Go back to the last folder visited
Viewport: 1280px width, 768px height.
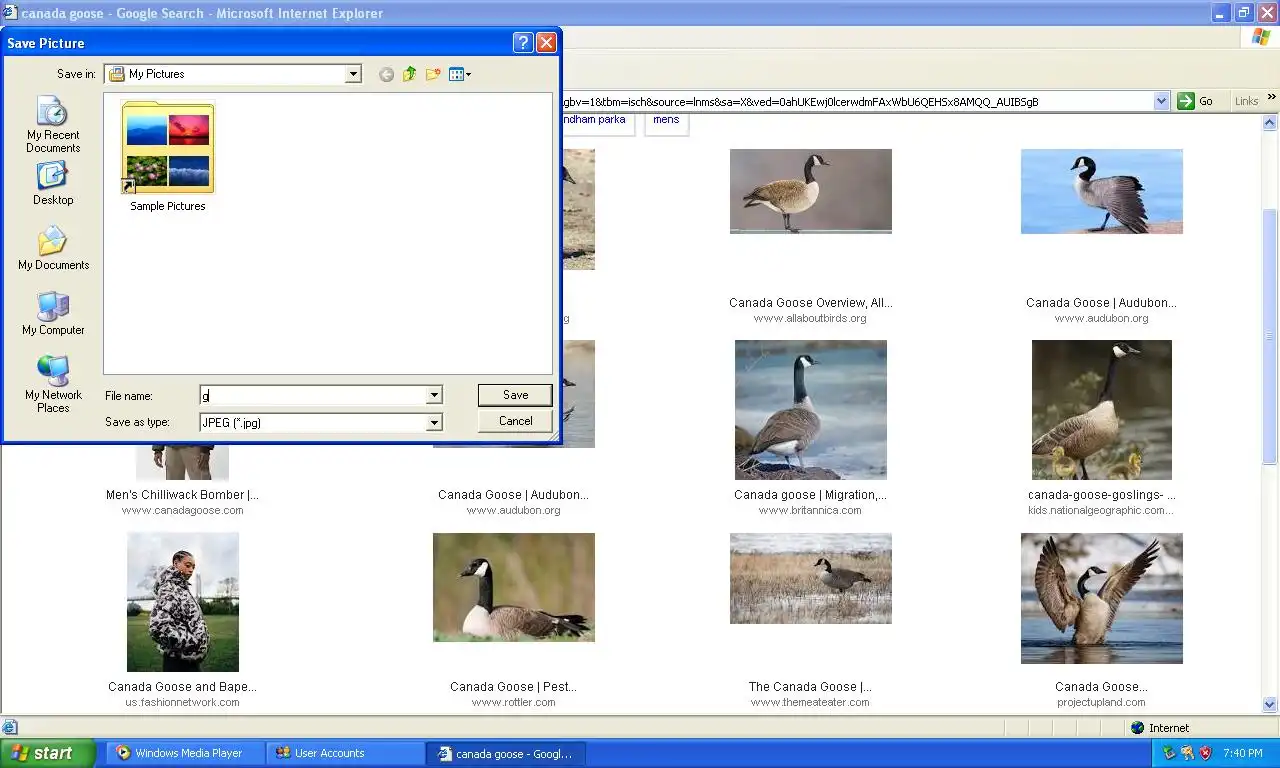point(386,74)
